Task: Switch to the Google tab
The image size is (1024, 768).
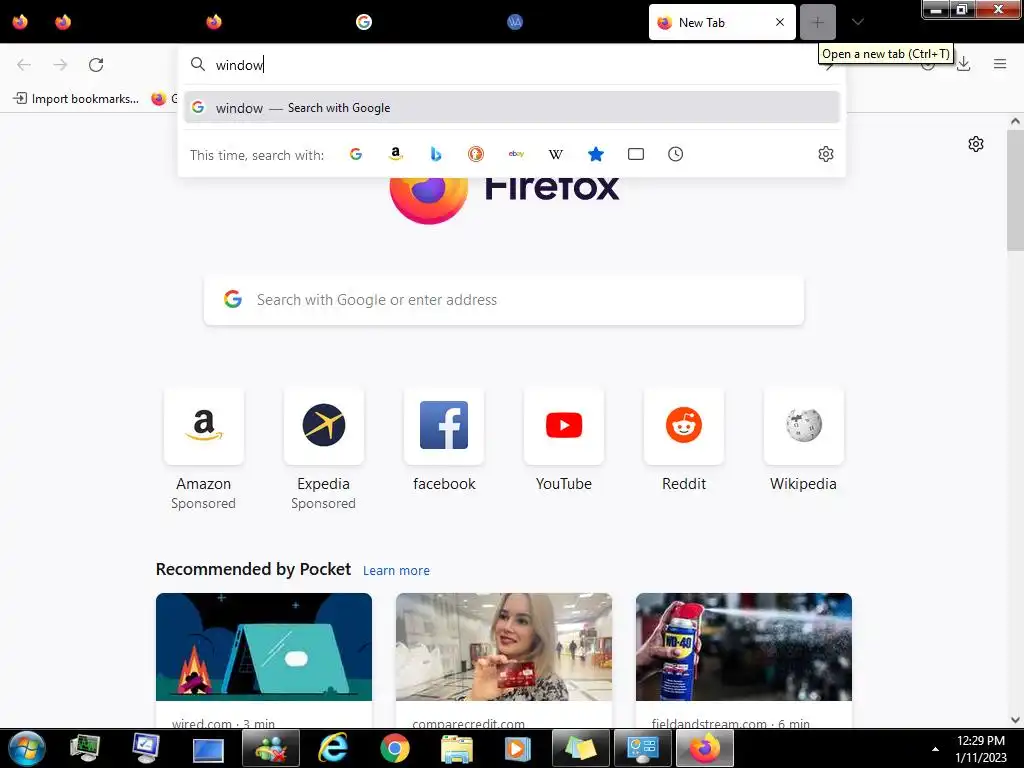Action: coord(364,22)
